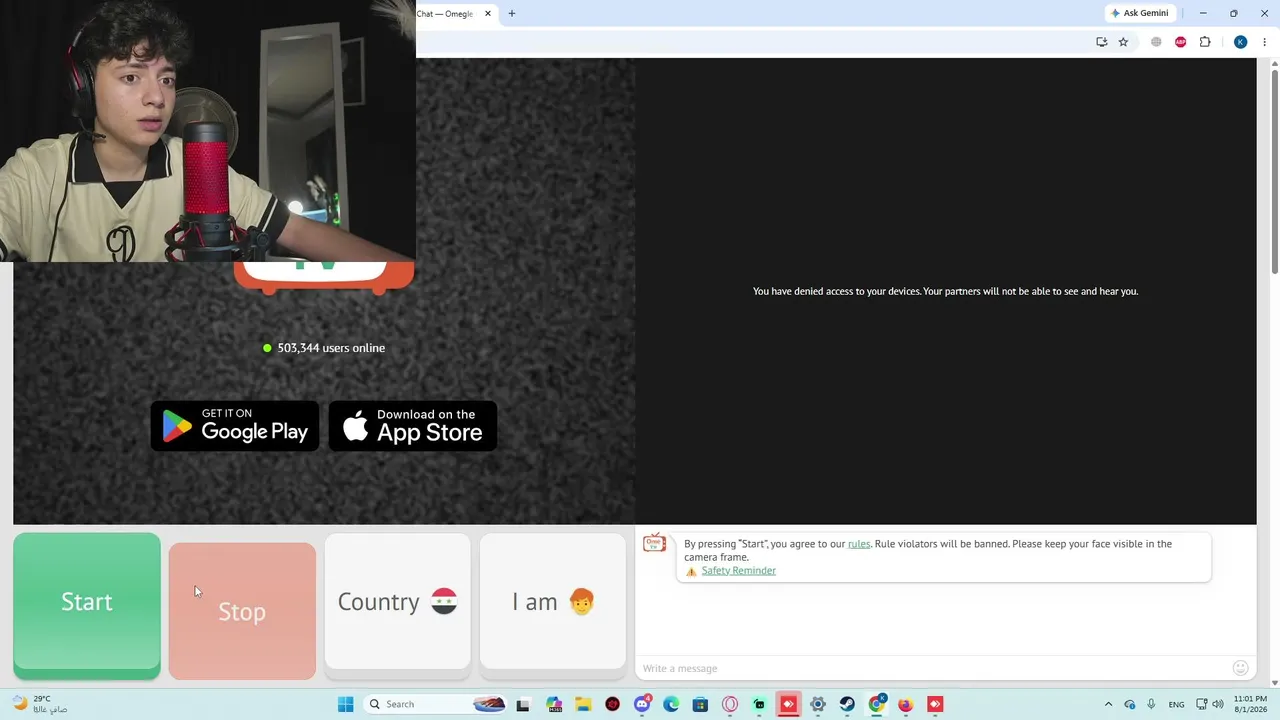Open the emoji picker in chat
1280x720 pixels.
(x=1240, y=668)
